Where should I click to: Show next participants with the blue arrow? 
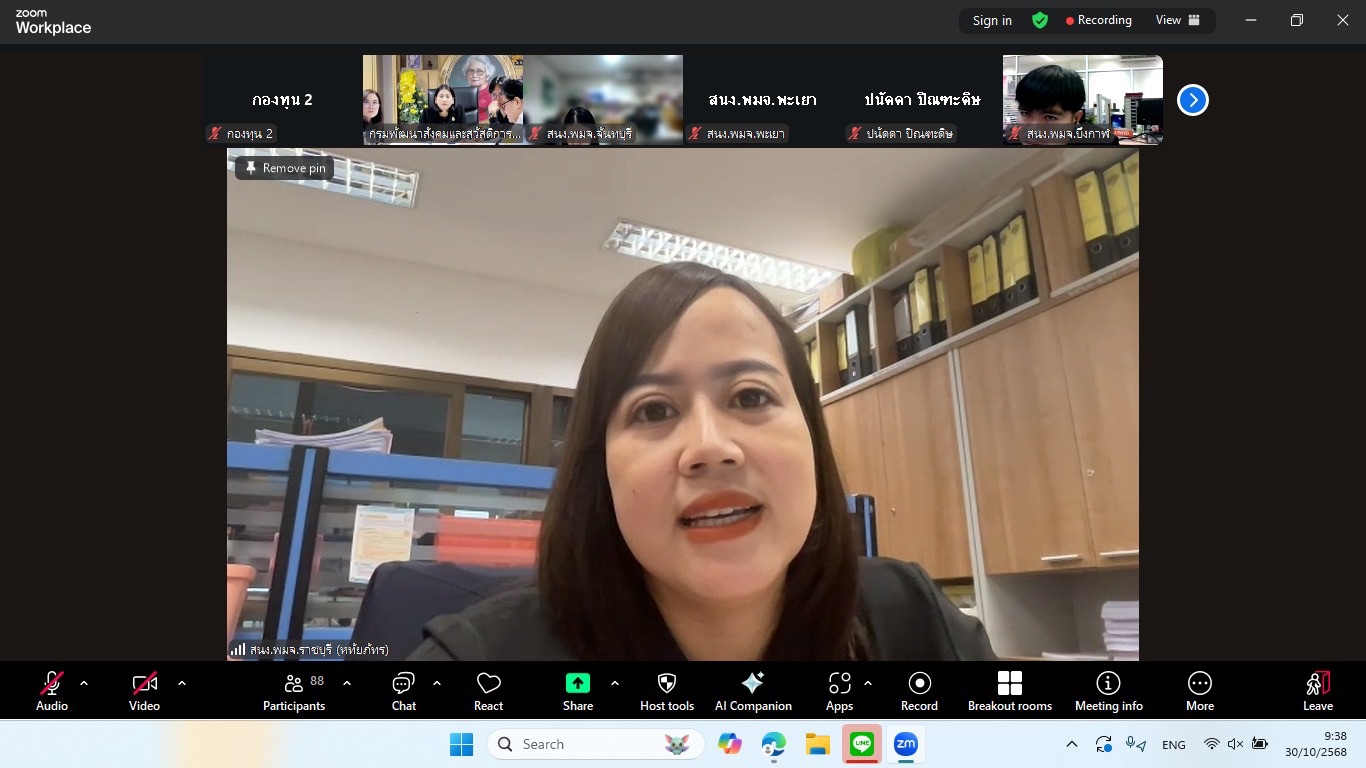[x=1192, y=100]
